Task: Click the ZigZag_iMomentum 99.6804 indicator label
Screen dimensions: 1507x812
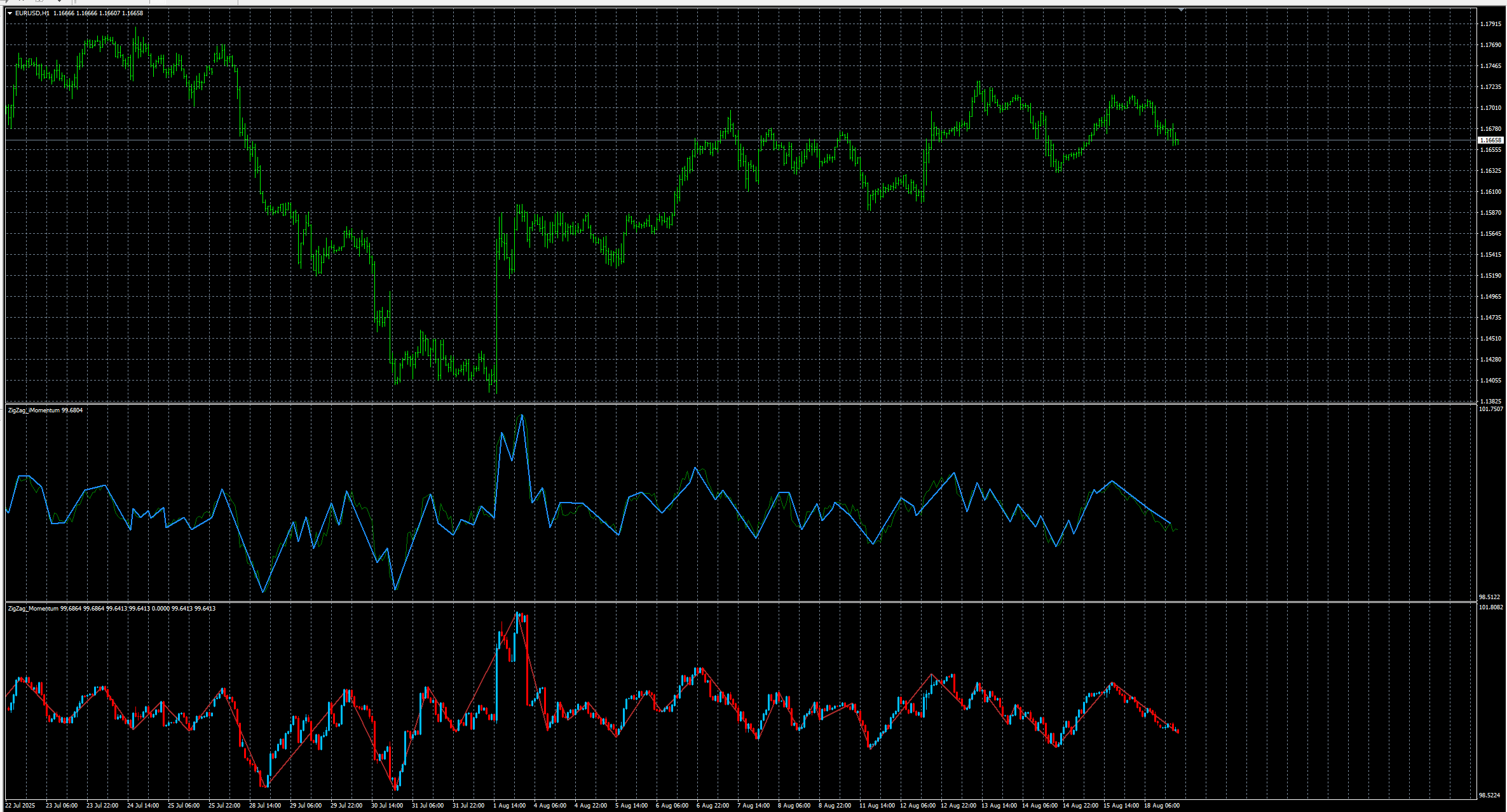Action: [x=45, y=410]
